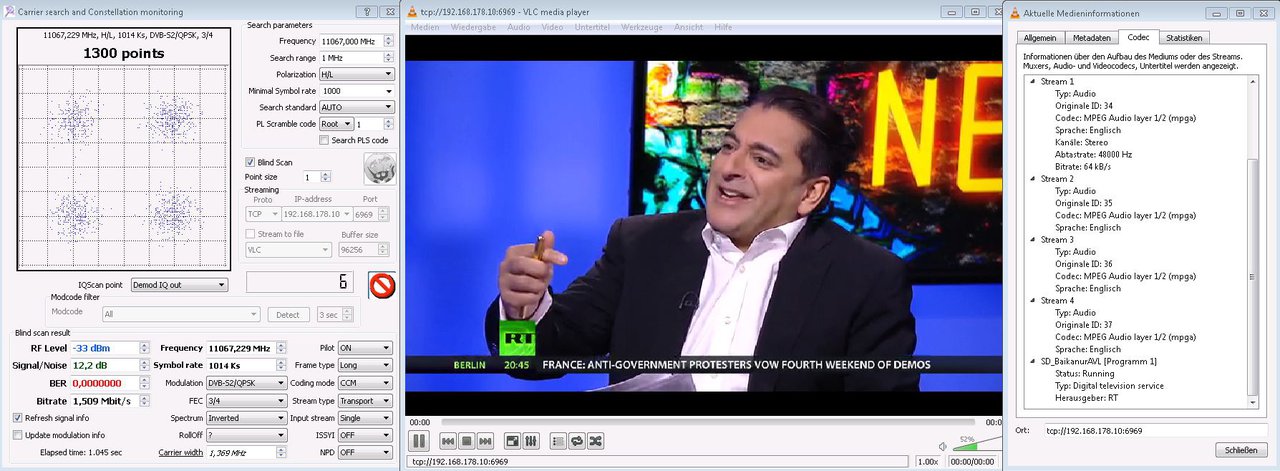Pause playback in VLC

(419, 441)
